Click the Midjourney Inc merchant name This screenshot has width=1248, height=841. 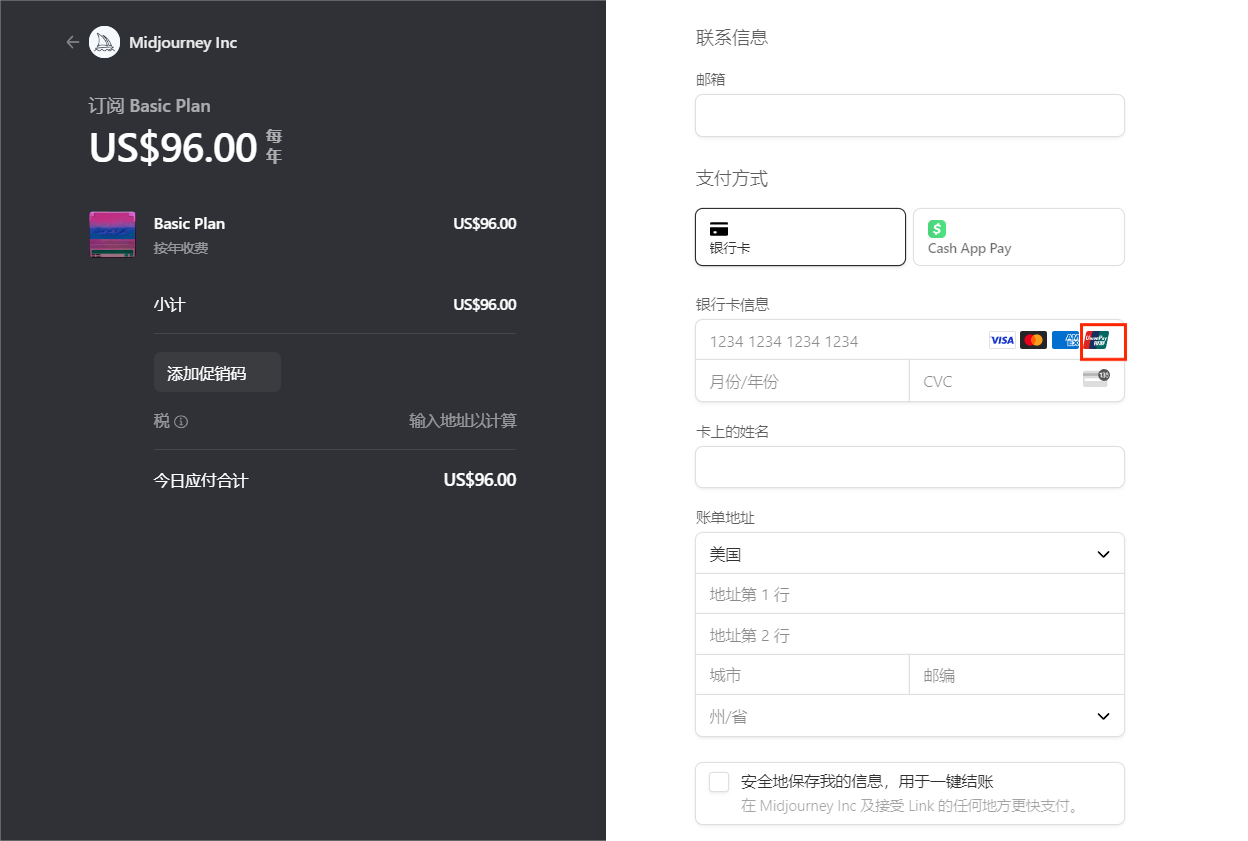point(183,42)
